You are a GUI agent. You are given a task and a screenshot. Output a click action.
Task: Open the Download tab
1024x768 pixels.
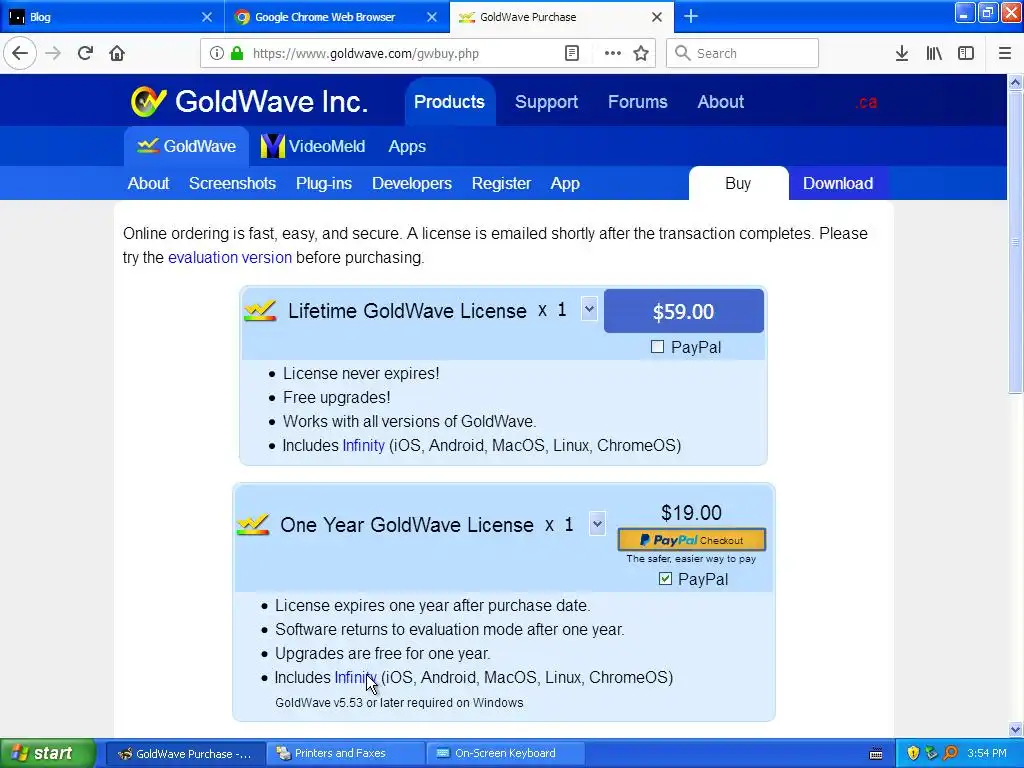tap(838, 183)
